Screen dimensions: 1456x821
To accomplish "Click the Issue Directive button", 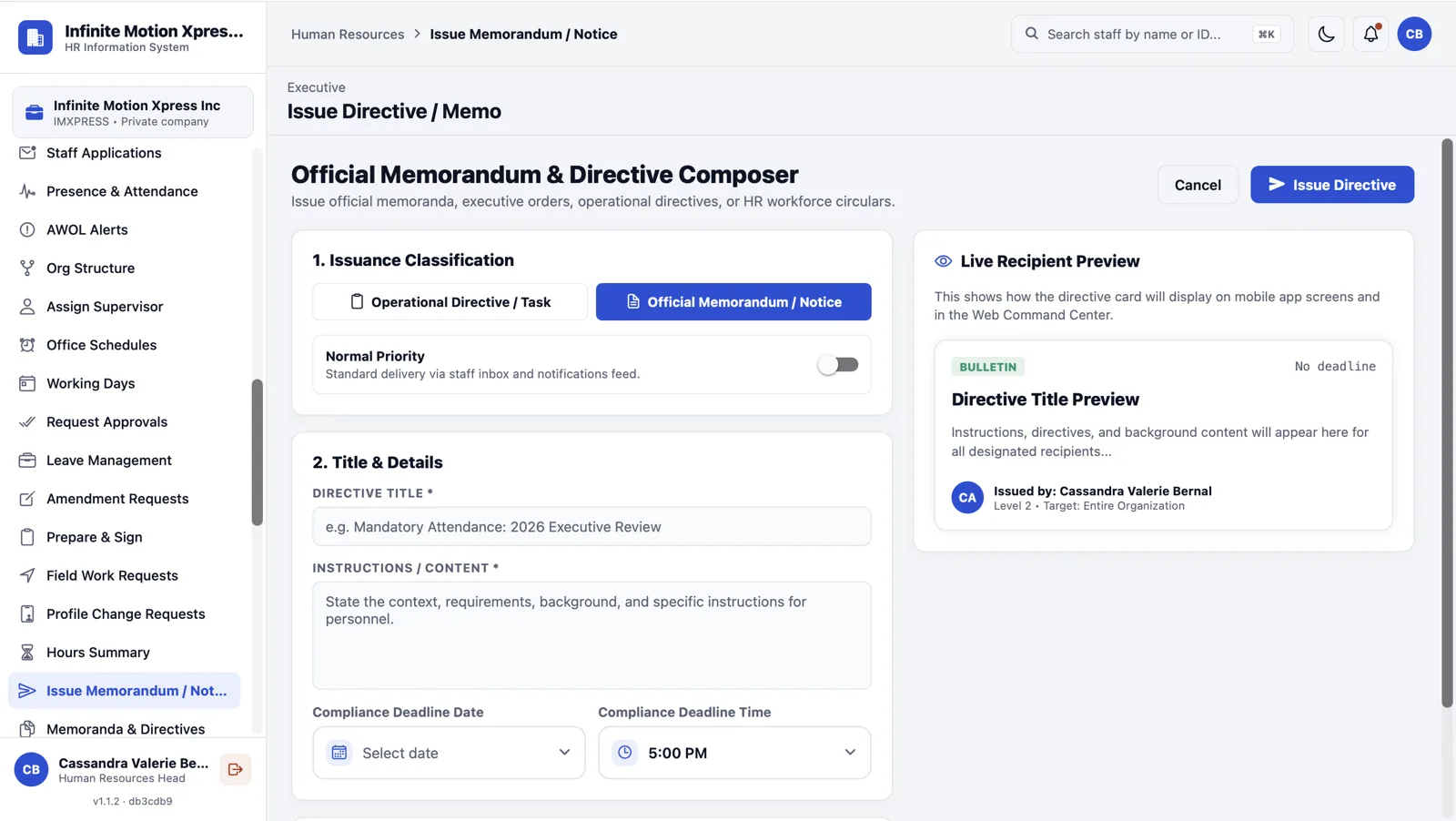I will pos(1332,185).
